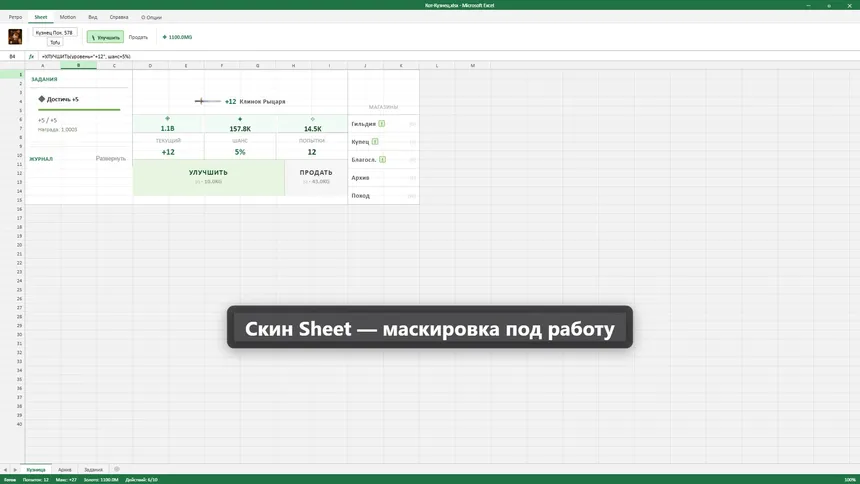Click the 100% zoom level in status bar

(850, 480)
